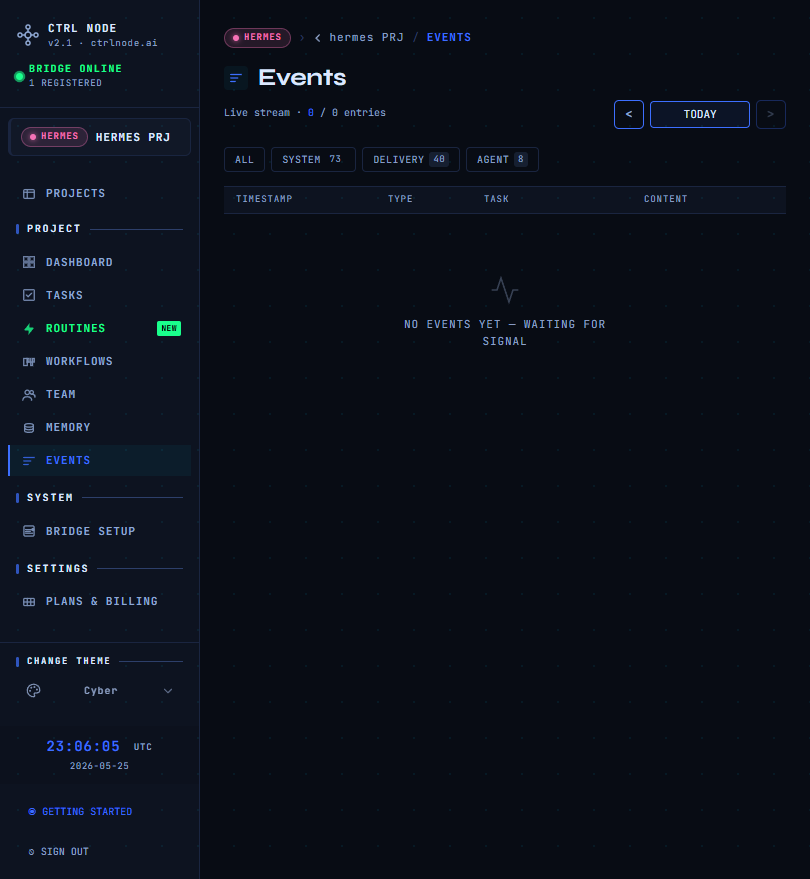Go to previous day with < button

(x=629, y=114)
